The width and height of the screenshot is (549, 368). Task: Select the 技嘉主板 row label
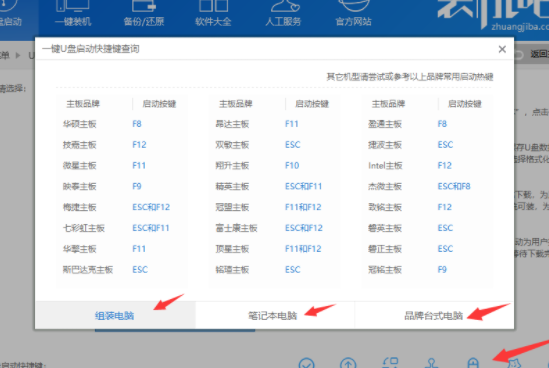point(79,145)
